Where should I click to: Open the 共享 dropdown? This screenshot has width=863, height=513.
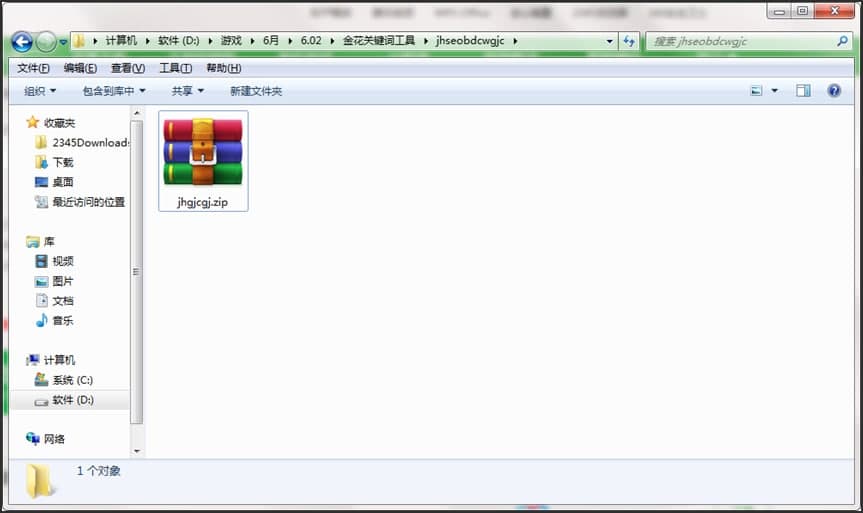coord(188,91)
